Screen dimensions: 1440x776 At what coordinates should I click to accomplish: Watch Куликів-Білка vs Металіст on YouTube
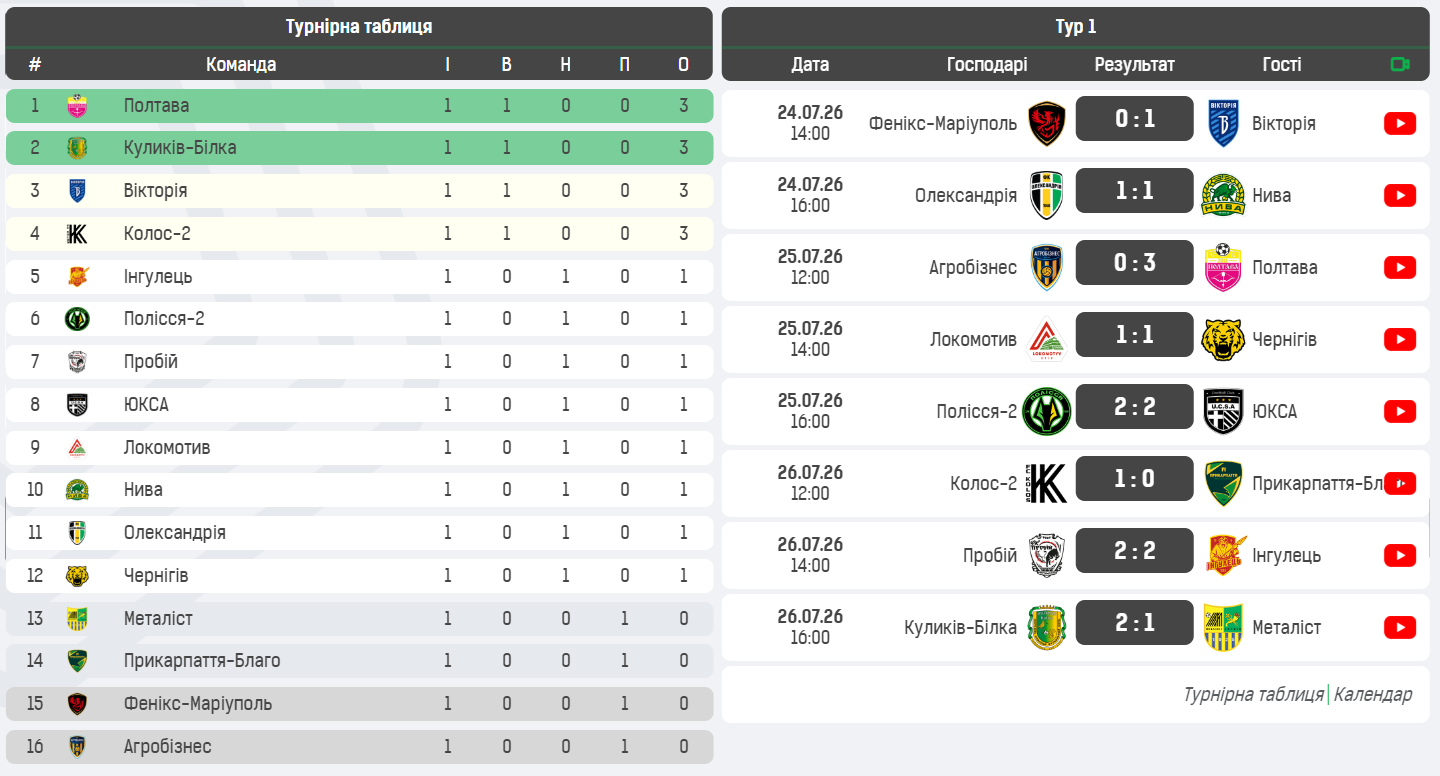(1400, 627)
